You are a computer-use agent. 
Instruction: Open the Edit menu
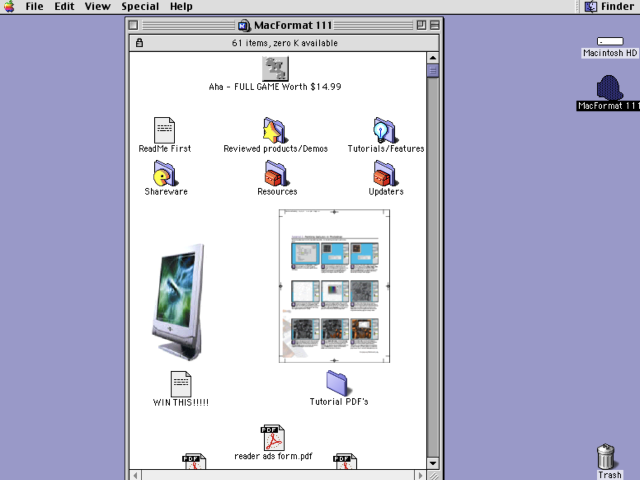64,7
